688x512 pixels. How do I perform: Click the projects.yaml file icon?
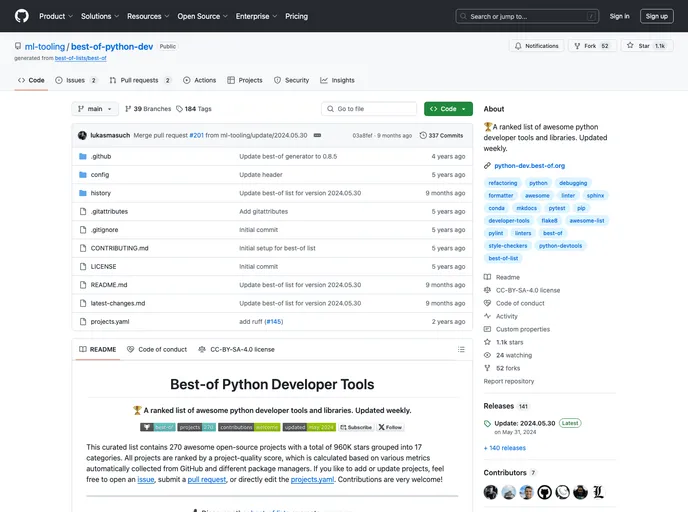82,322
